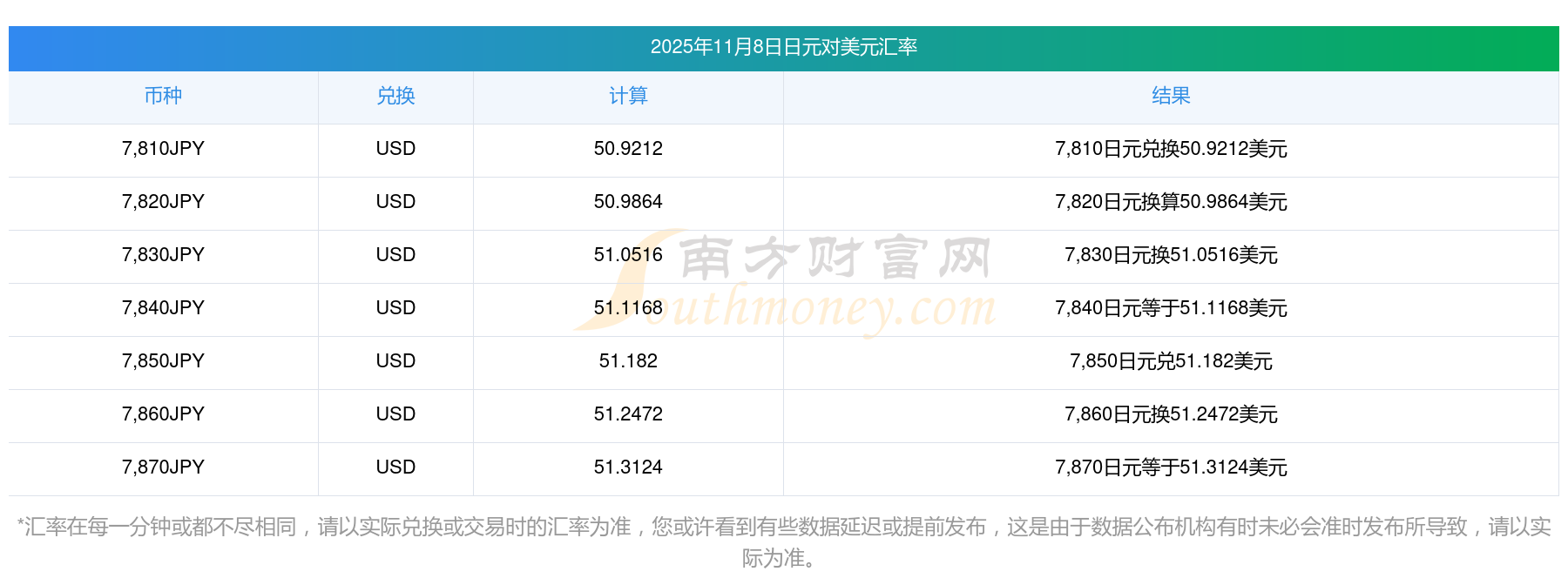Select the 7,830JPY cell
Image resolution: width=1568 pixels, height=585 pixels.
[x=163, y=255]
